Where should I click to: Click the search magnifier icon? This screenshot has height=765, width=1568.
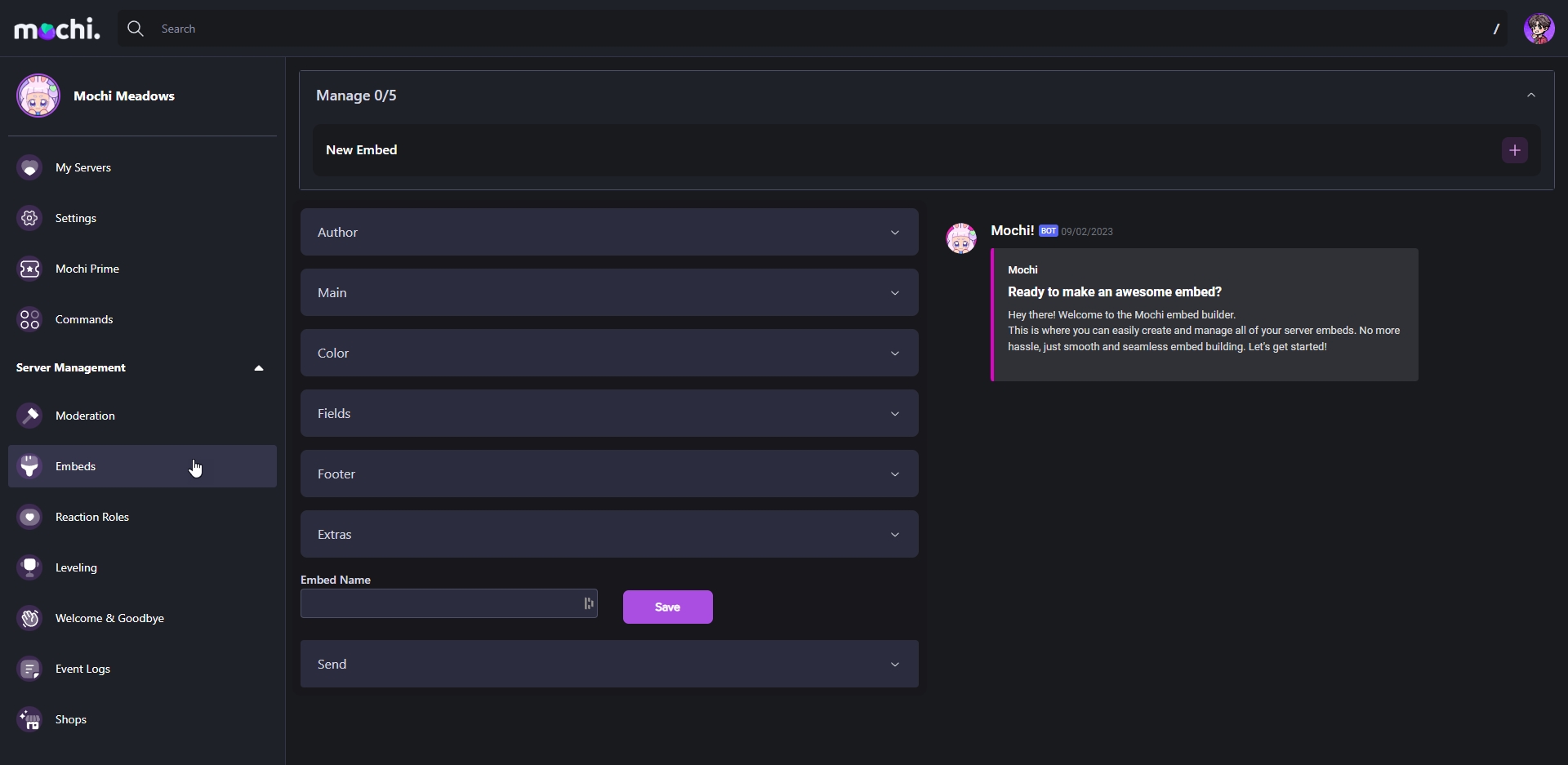(x=136, y=29)
